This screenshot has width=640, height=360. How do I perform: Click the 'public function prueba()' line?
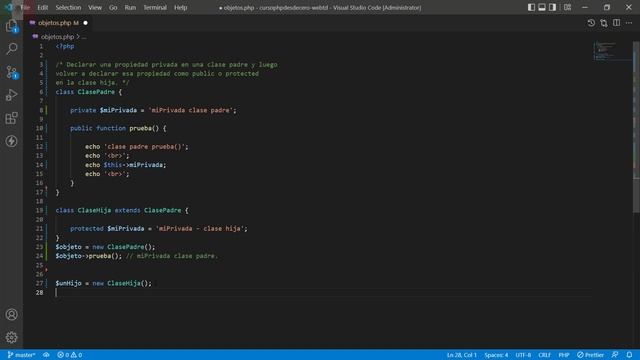118,128
